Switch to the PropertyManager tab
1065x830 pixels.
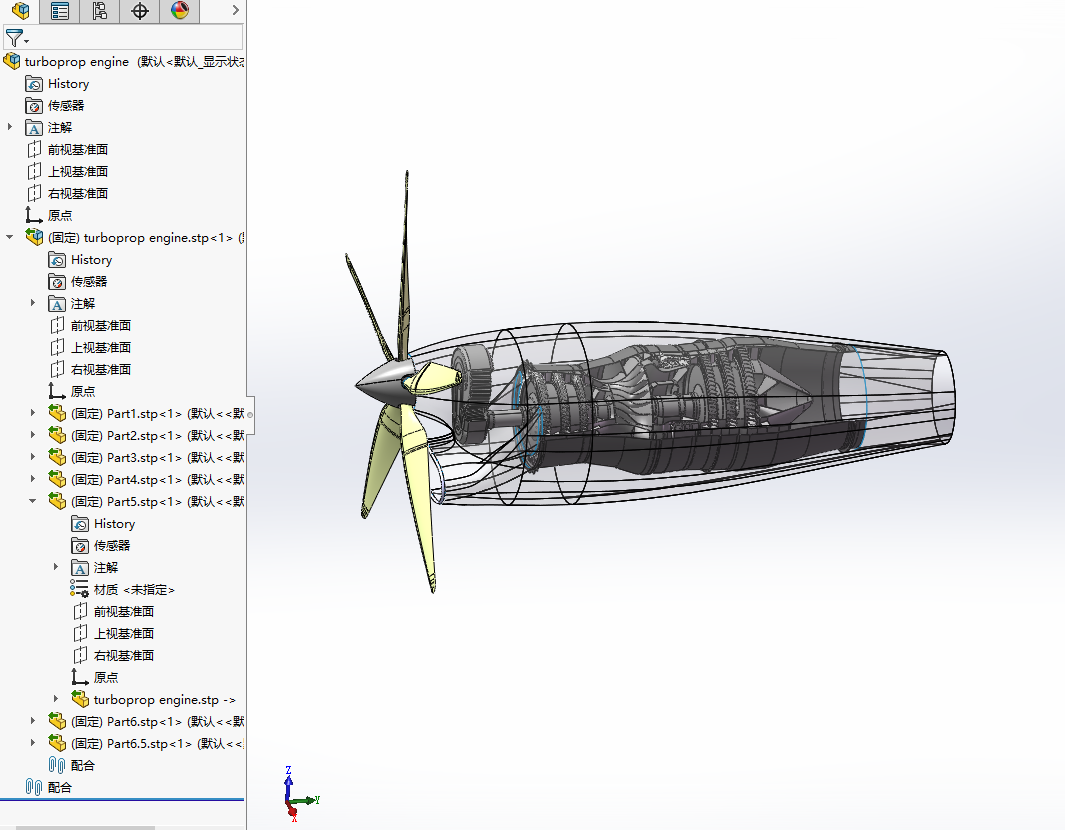(x=60, y=11)
